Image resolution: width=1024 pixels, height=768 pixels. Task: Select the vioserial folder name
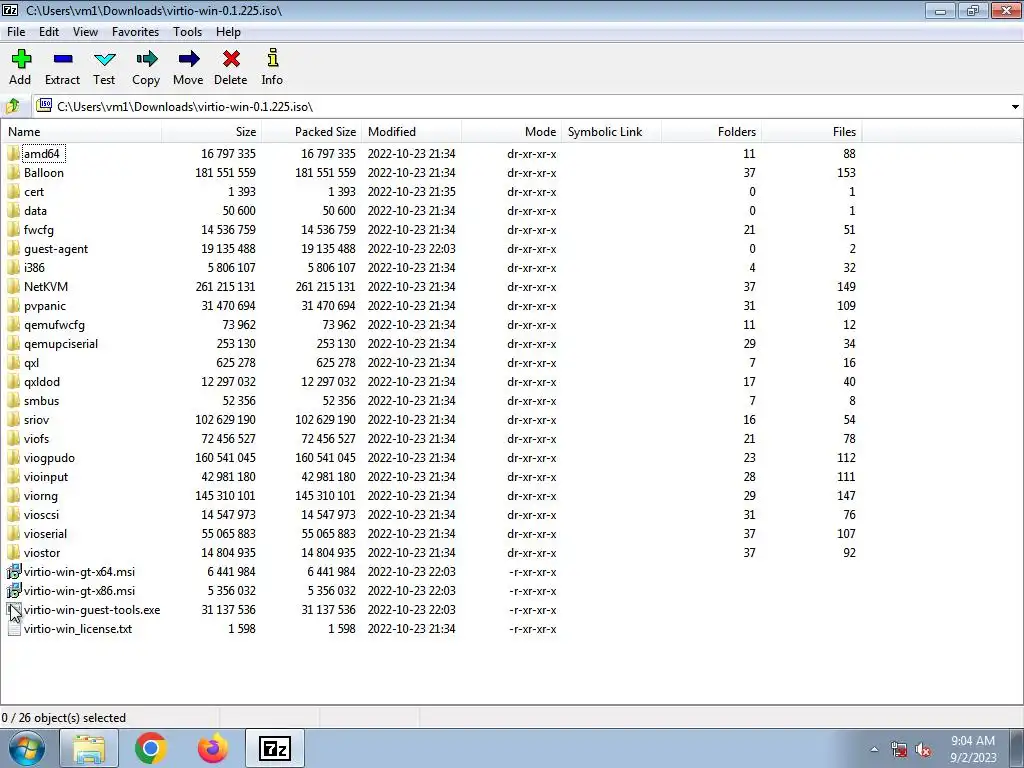(x=45, y=534)
